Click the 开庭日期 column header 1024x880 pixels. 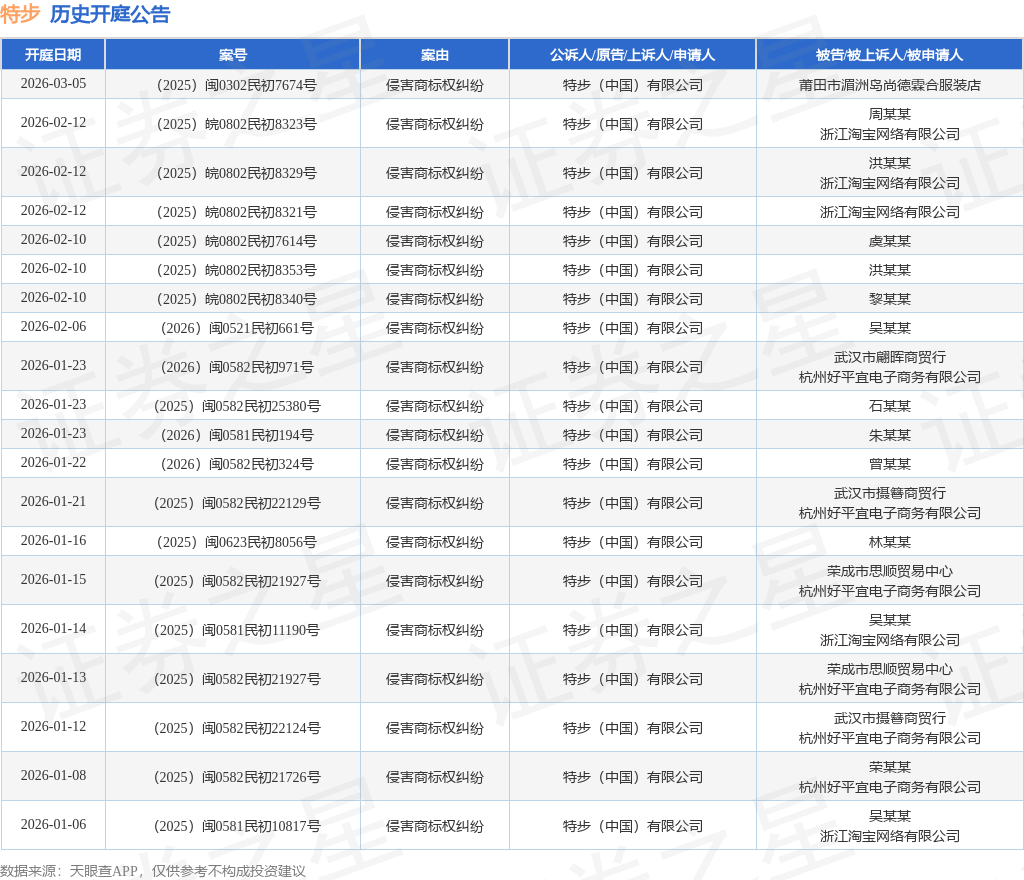[x=53, y=55]
